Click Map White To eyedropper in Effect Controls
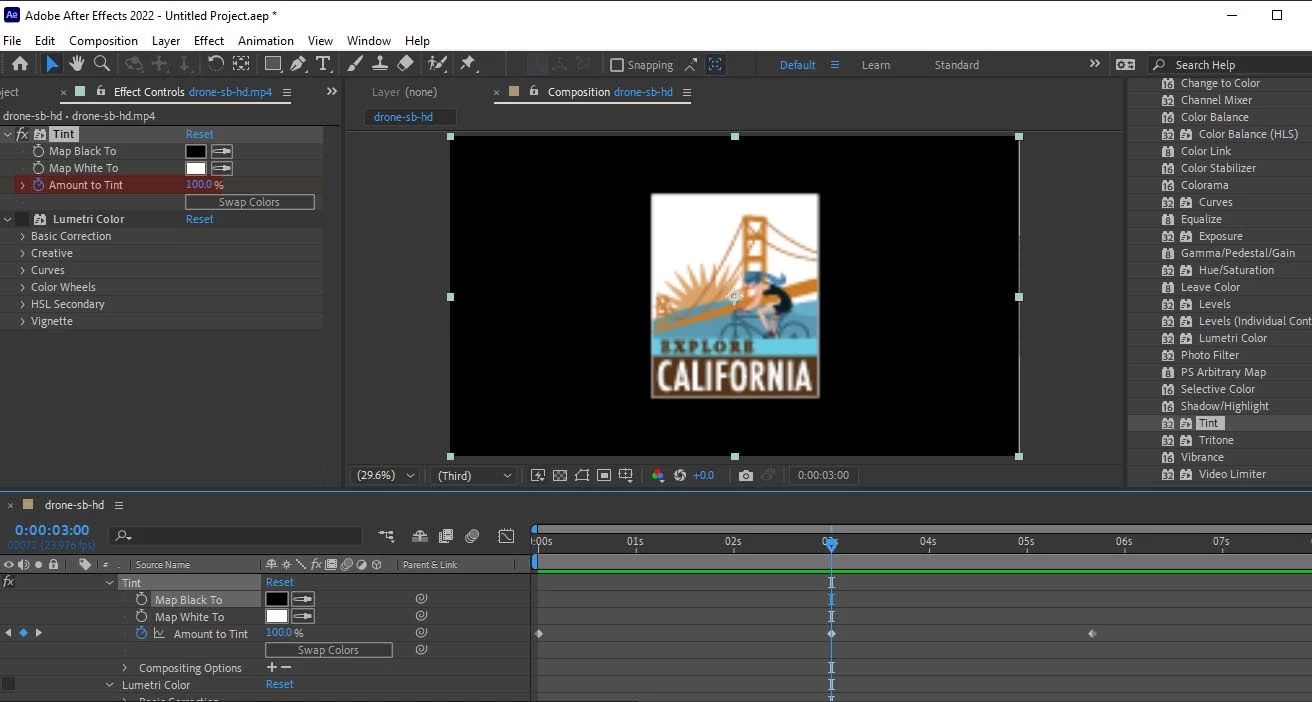The height and width of the screenshot is (702, 1312). click(221, 168)
